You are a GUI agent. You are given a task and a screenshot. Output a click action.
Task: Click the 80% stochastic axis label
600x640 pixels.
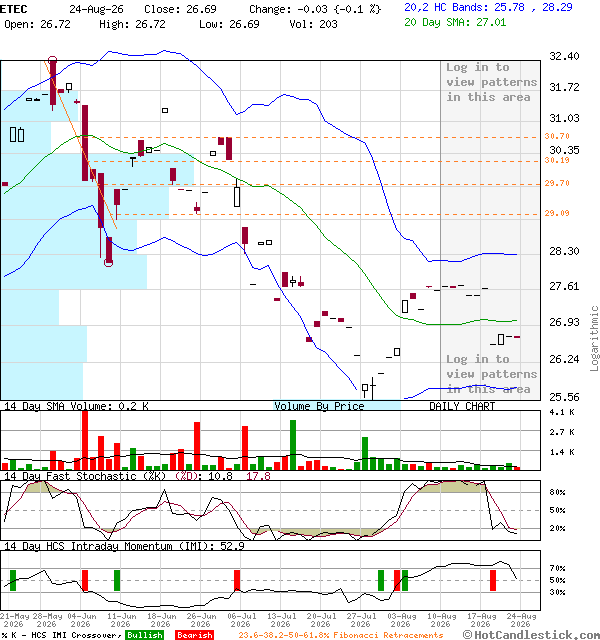(x=557, y=492)
